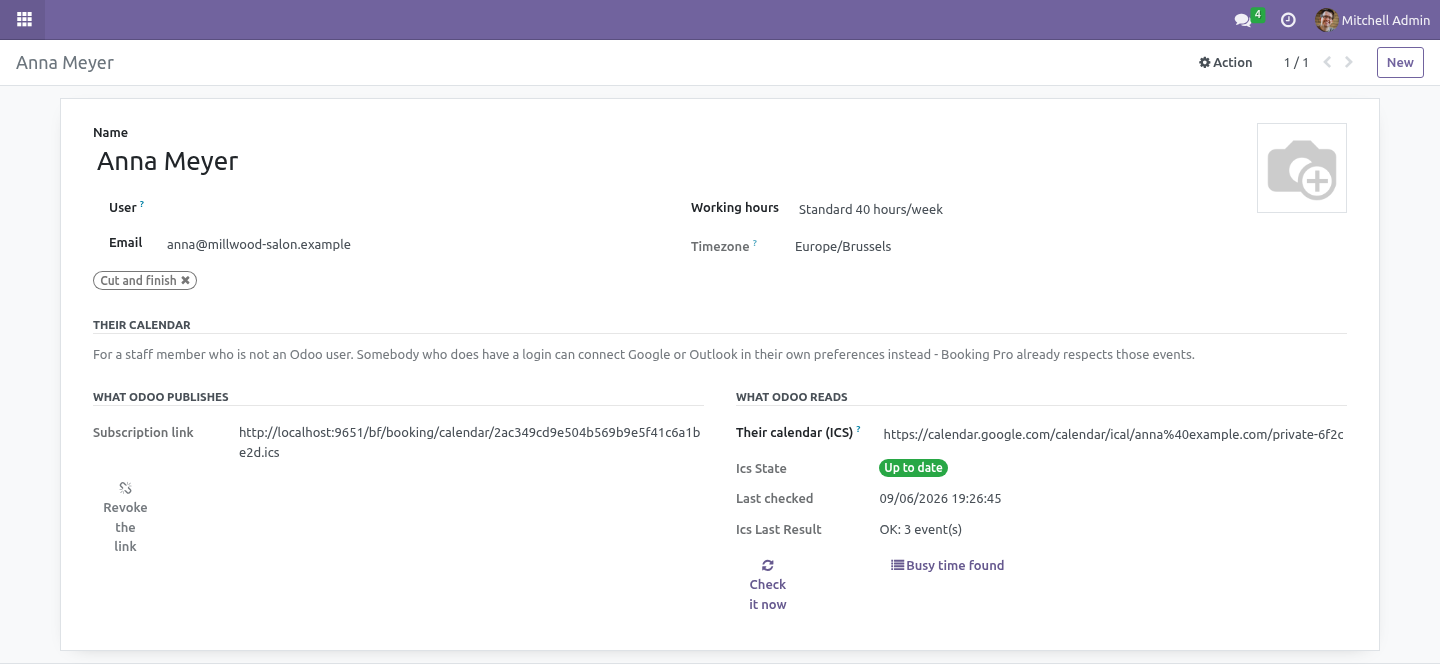
Task: Click the Ics State label
Action: (x=761, y=468)
